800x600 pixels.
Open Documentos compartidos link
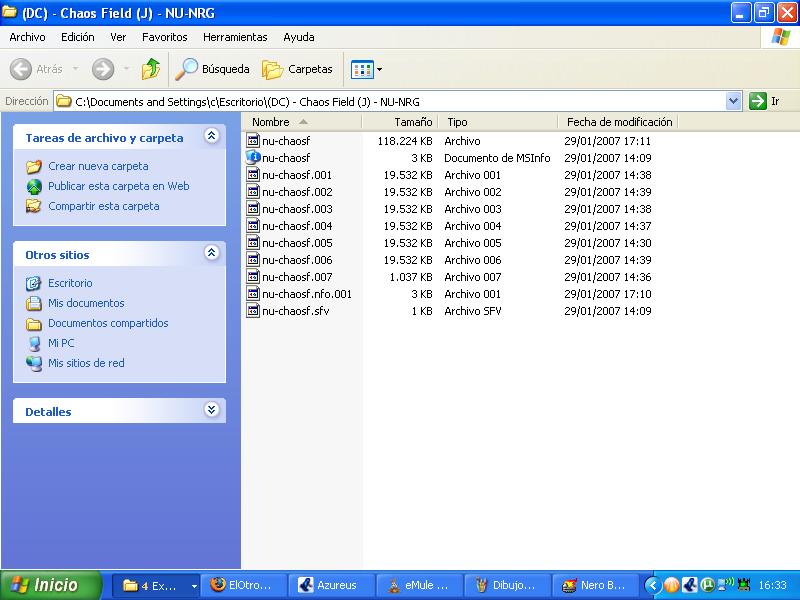(108, 323)
